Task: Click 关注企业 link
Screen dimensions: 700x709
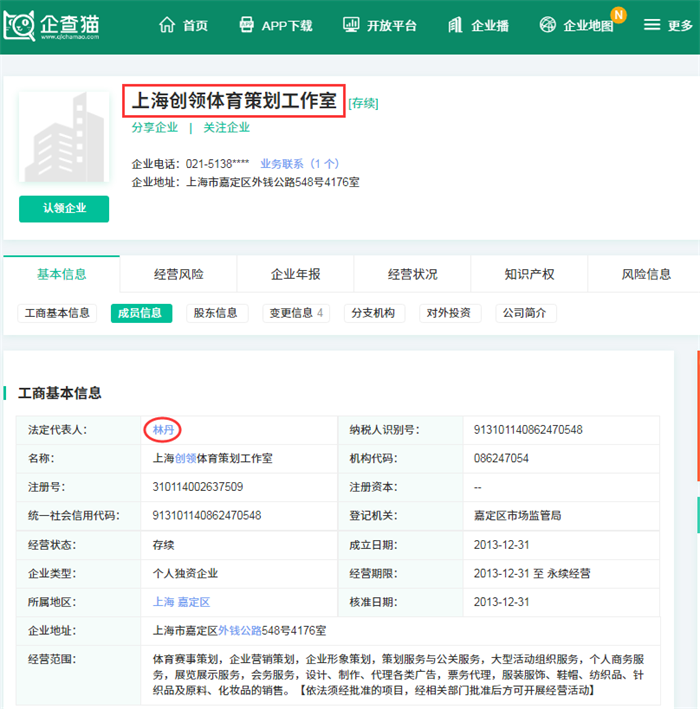Action: coord(226,128)
